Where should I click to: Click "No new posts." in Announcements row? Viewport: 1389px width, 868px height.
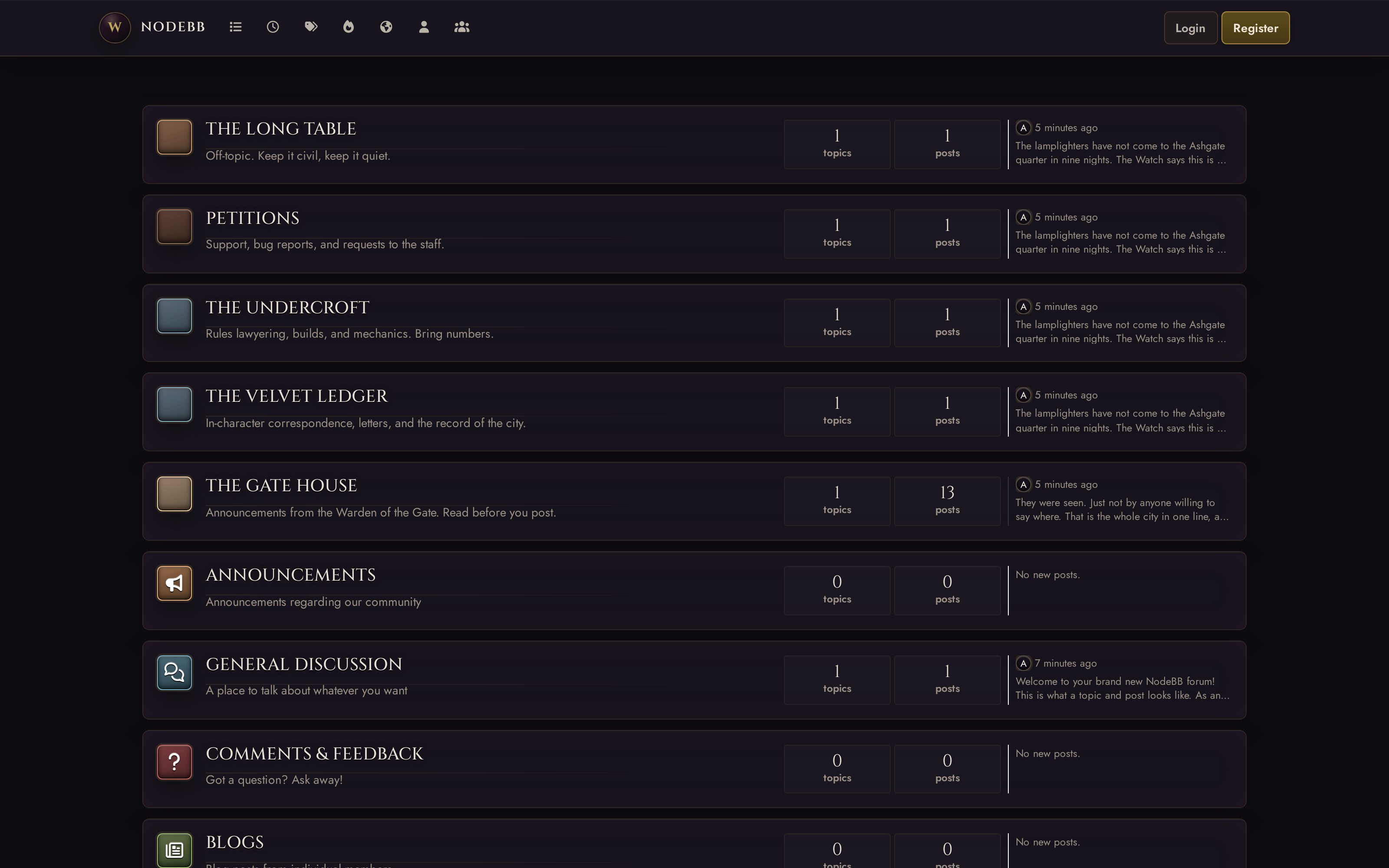[x=1047, y=575]
